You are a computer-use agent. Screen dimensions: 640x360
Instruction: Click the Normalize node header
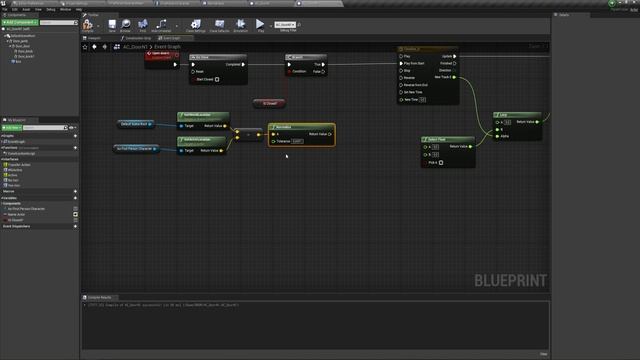(x=302, y=127)
